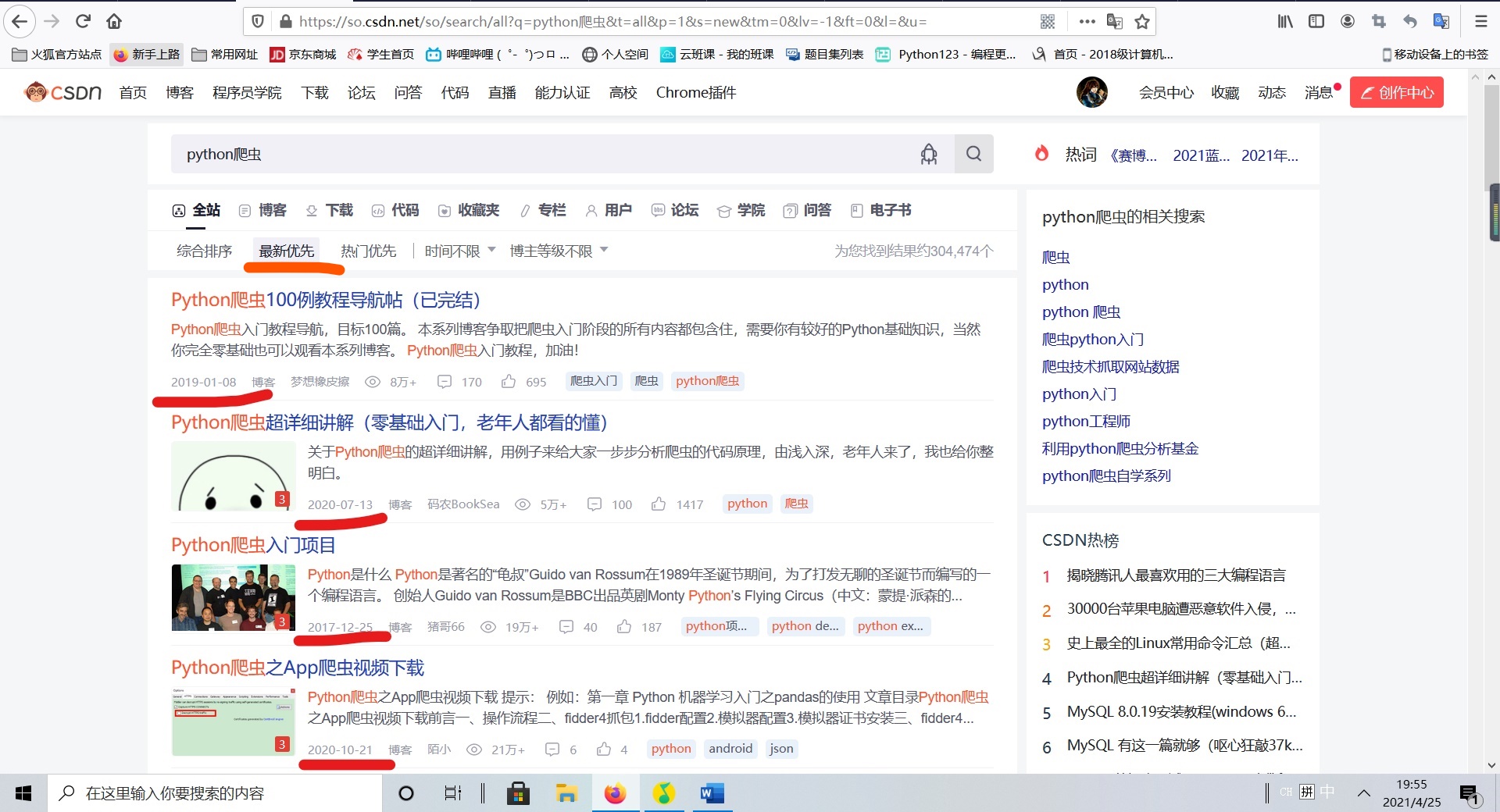This screenshot has height=812, width=1500.
Task: Sort results by 热门优先
Action: tap(369, 251)
